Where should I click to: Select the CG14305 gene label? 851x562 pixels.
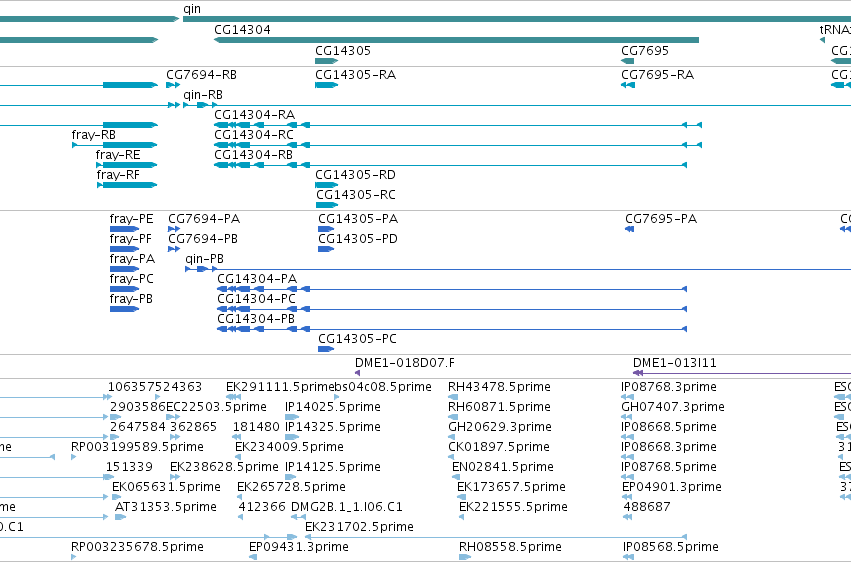pos(343,51)
